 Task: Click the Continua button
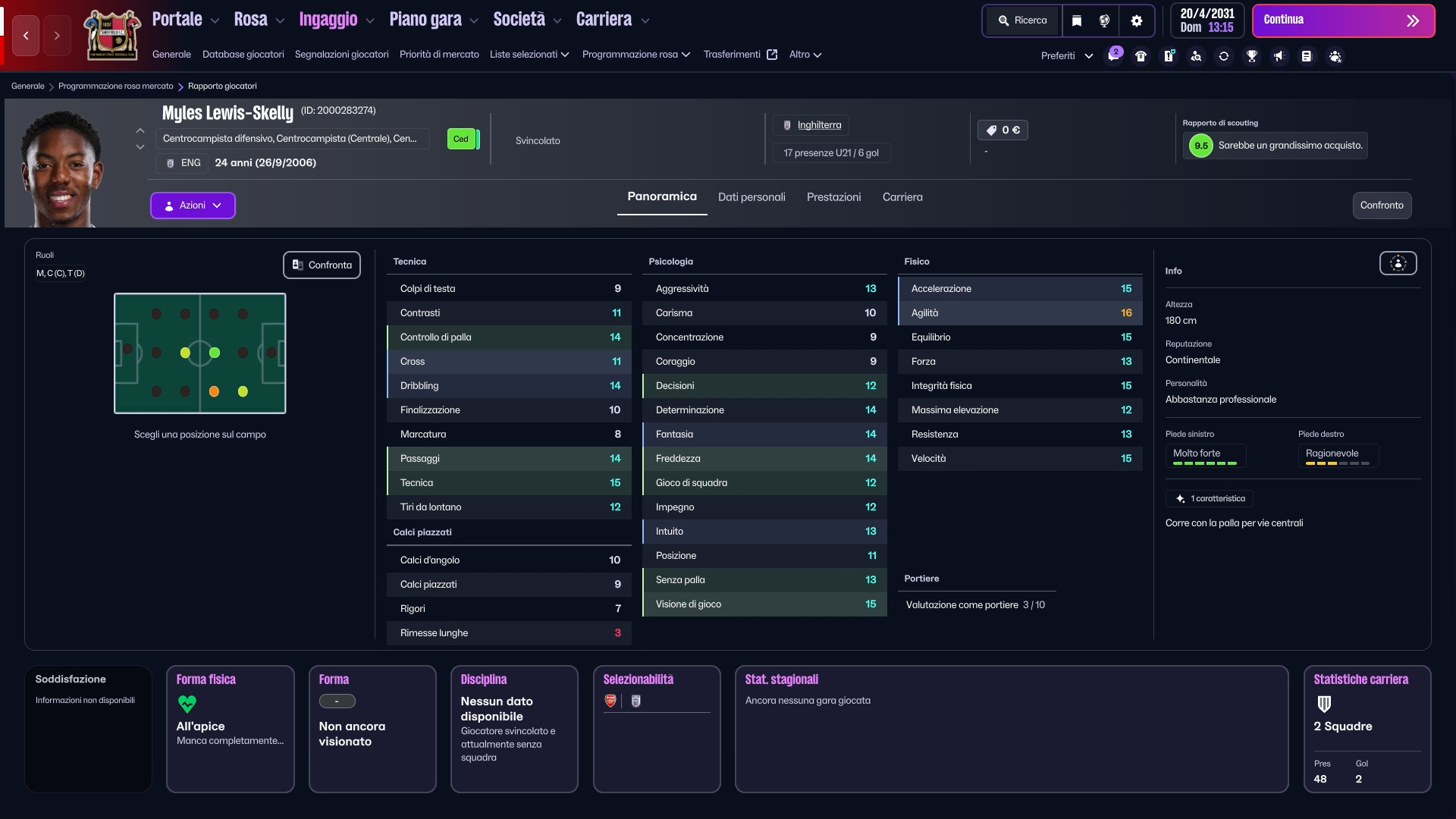1343,20
